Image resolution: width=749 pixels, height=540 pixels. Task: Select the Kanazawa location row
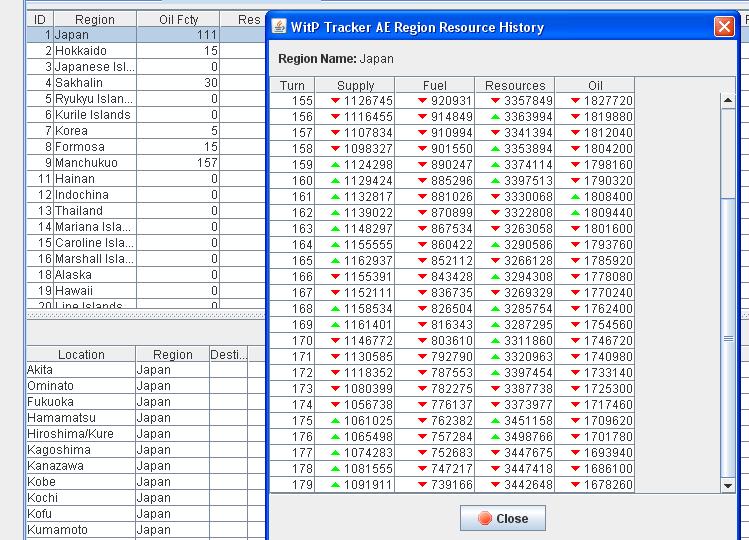click(146, 465)
